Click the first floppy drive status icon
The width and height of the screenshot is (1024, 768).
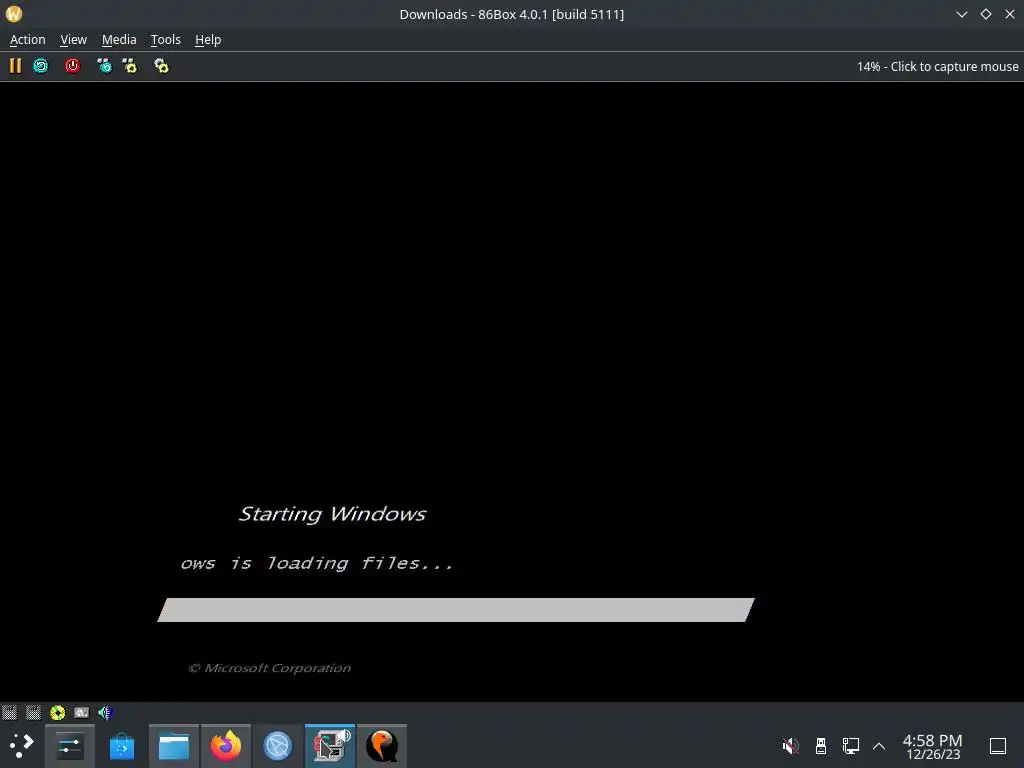tap(10, 712)
